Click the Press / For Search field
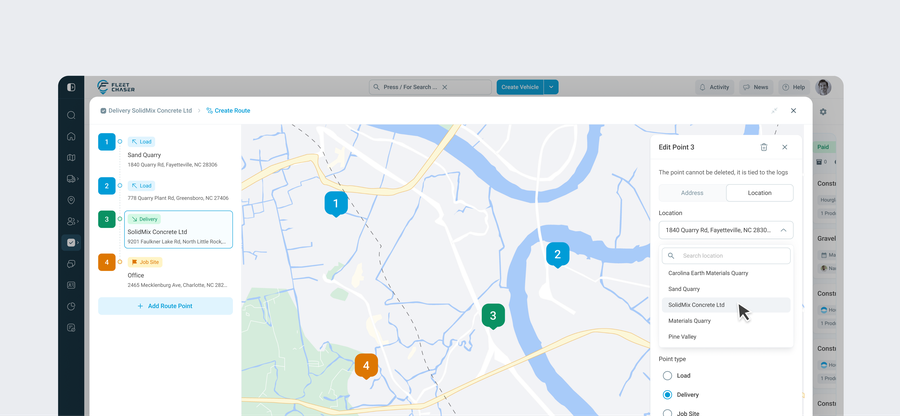This screenshot has width=900, height=416. [x=430, y=87]
